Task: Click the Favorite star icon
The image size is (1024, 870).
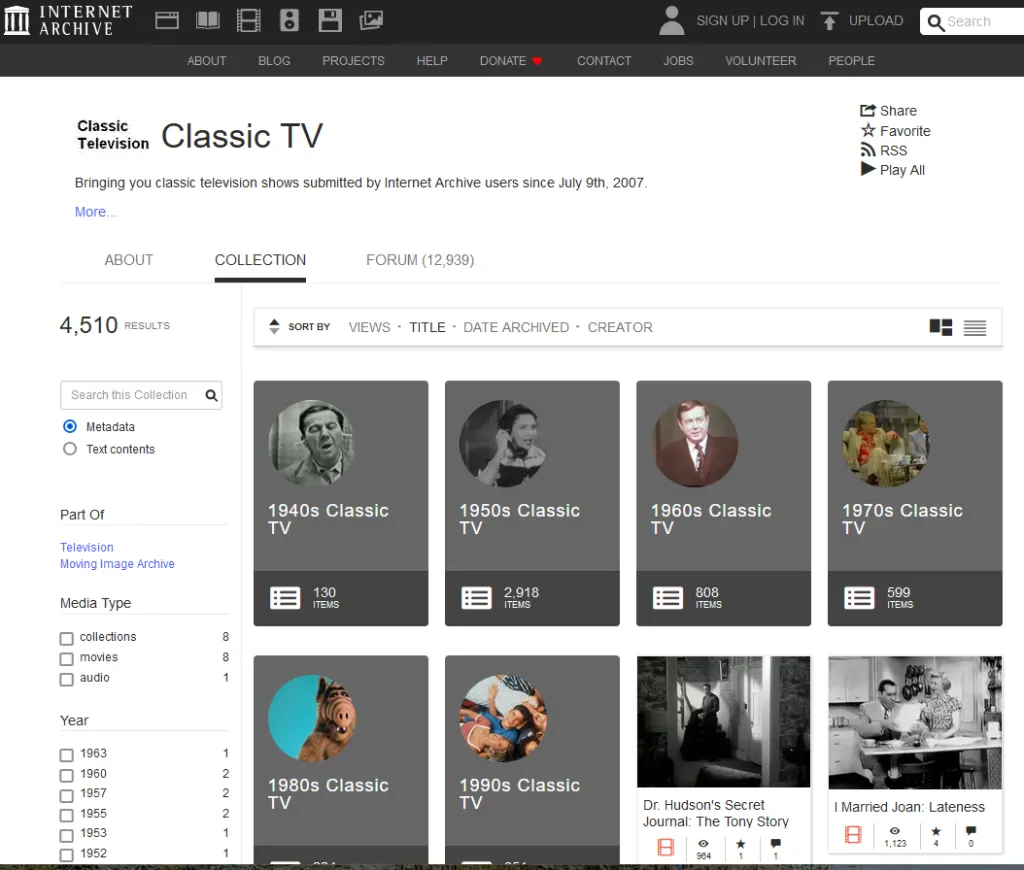Action: click(x=868, y=130)
